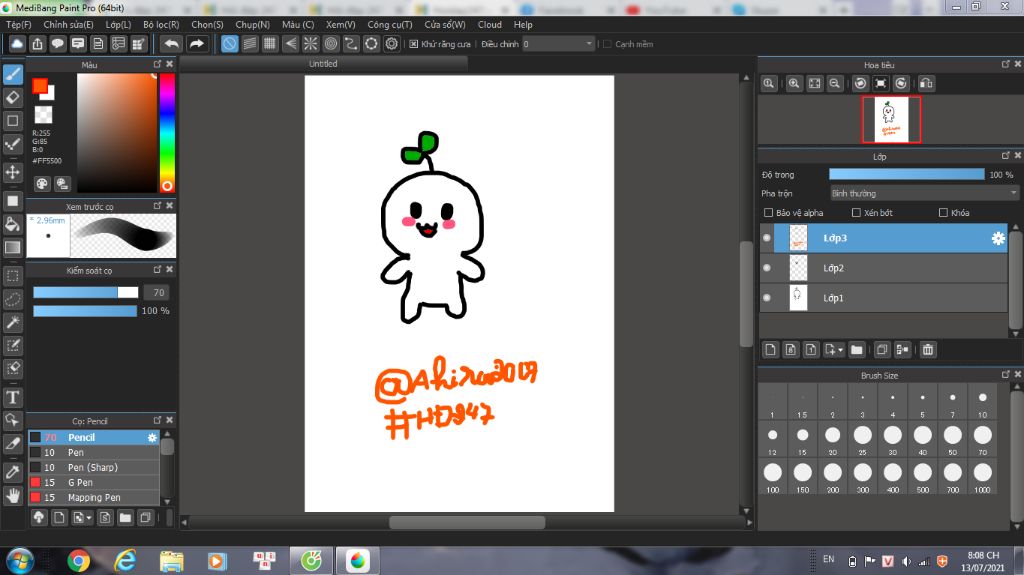Toggle Cạnh mềm checkbox
This screenshot has height=575, width=1024.
[x=607, y=44]
